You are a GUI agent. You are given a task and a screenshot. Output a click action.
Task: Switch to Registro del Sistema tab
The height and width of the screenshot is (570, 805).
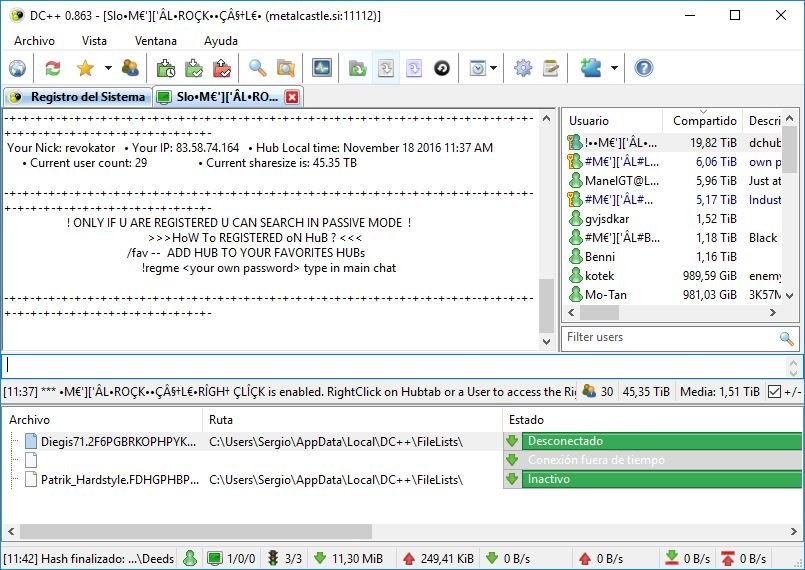click(x=78, y=97)
